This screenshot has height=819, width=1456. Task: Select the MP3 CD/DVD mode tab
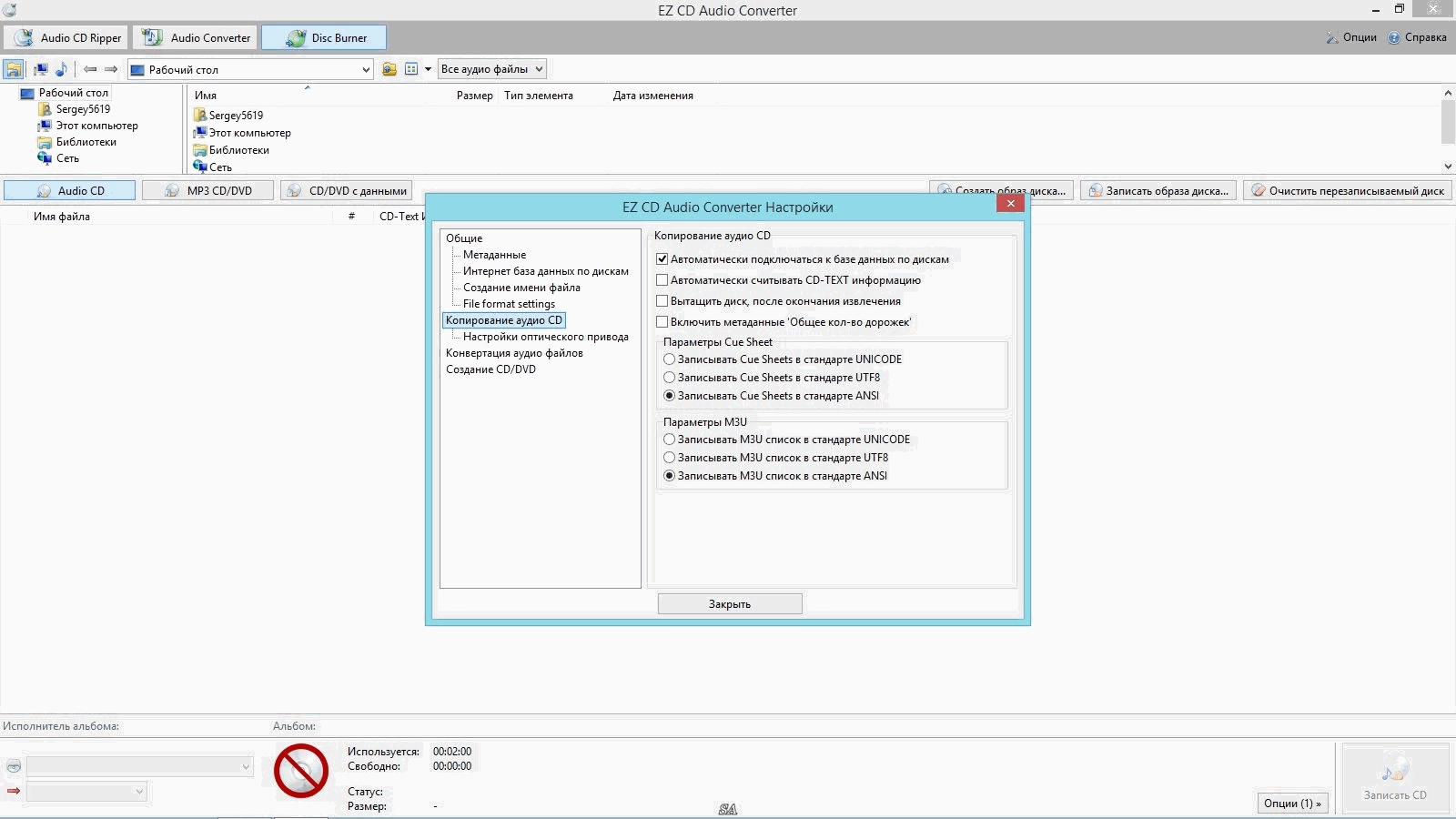(x=207, y=190)
